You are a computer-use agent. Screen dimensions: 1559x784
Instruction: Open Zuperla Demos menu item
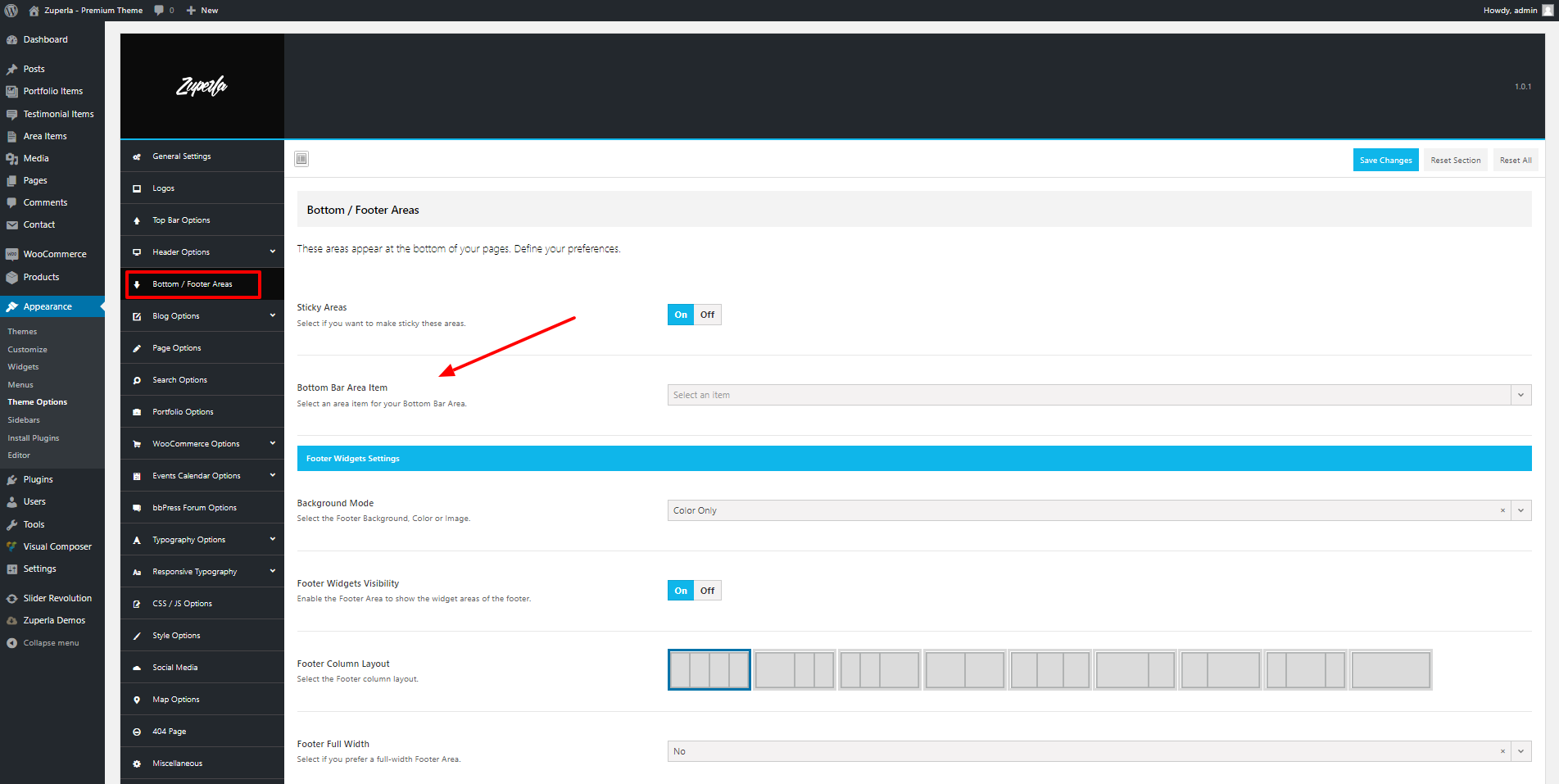pos(52,620)
